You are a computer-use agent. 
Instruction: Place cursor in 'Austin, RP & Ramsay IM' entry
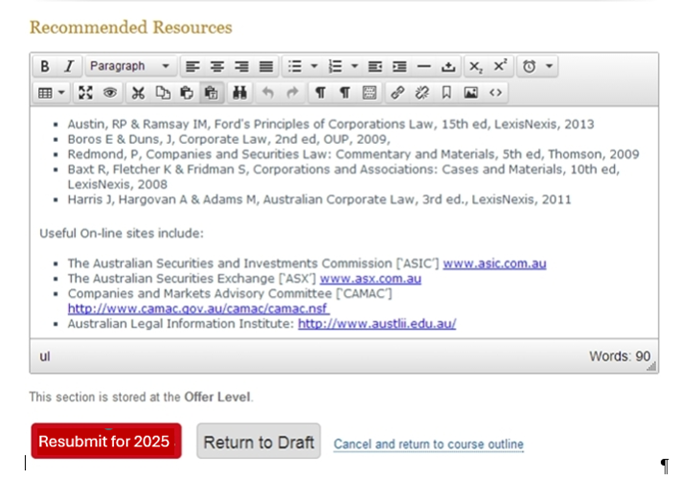pyautogui.click(x=330, y=124)
